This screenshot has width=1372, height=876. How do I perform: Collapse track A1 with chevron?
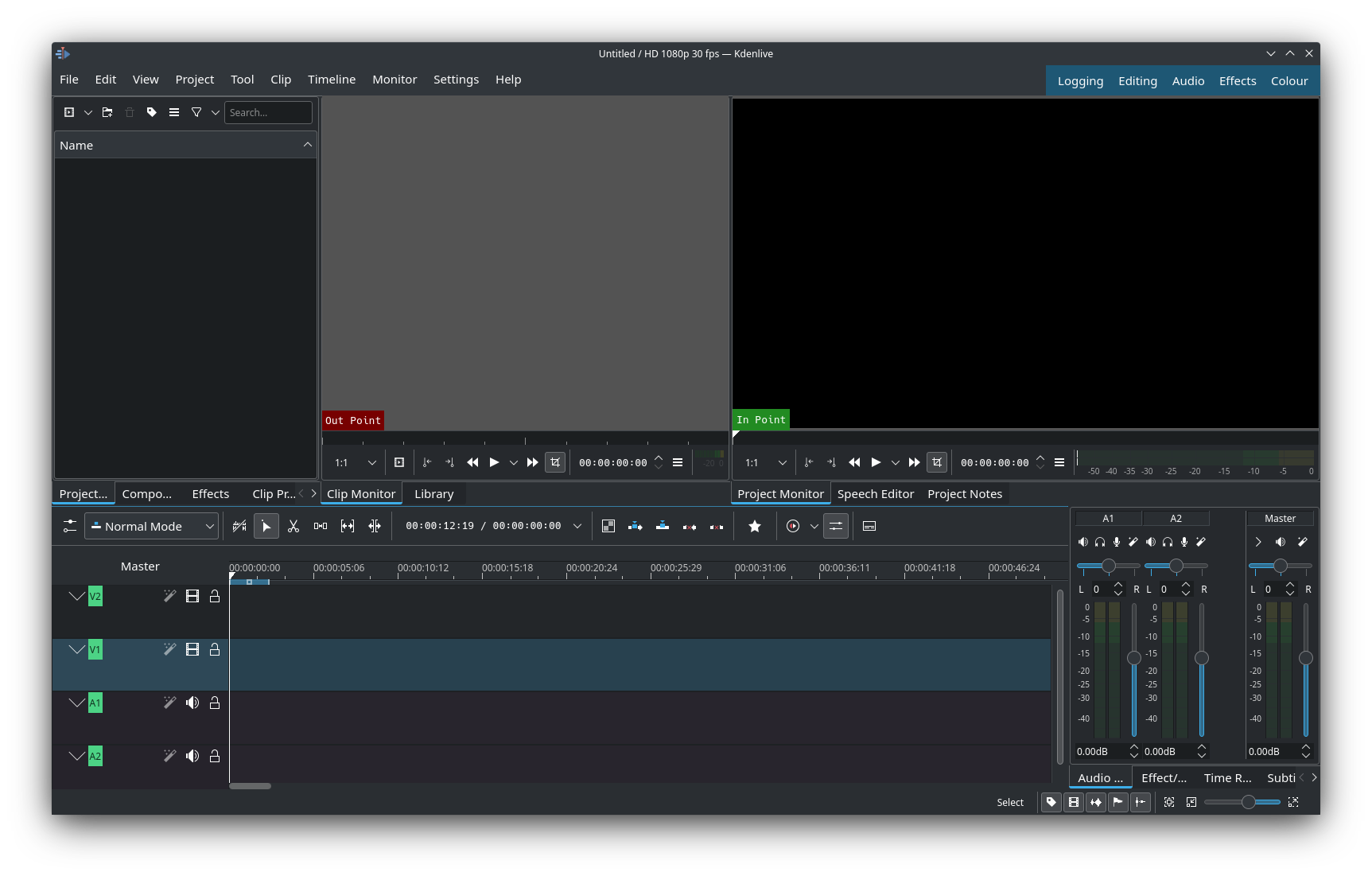(x=76, y=703)
